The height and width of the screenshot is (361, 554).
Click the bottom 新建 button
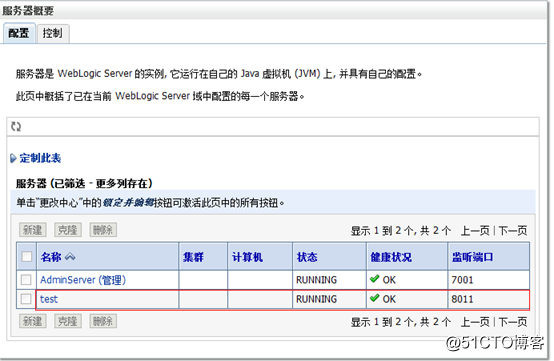click(33, 321)
